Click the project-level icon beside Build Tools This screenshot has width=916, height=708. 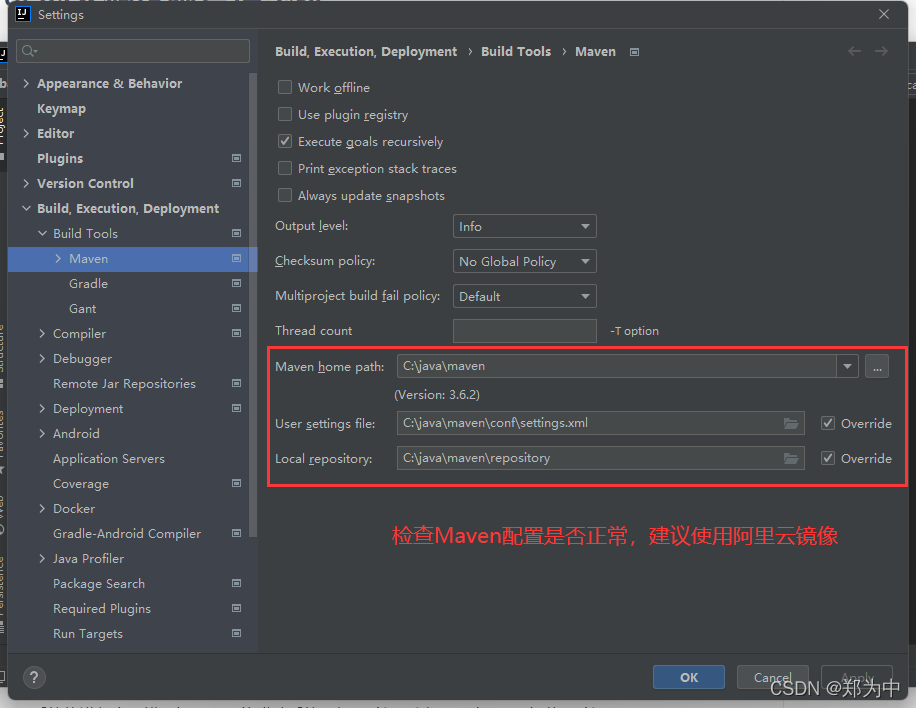tap(237, 233)
